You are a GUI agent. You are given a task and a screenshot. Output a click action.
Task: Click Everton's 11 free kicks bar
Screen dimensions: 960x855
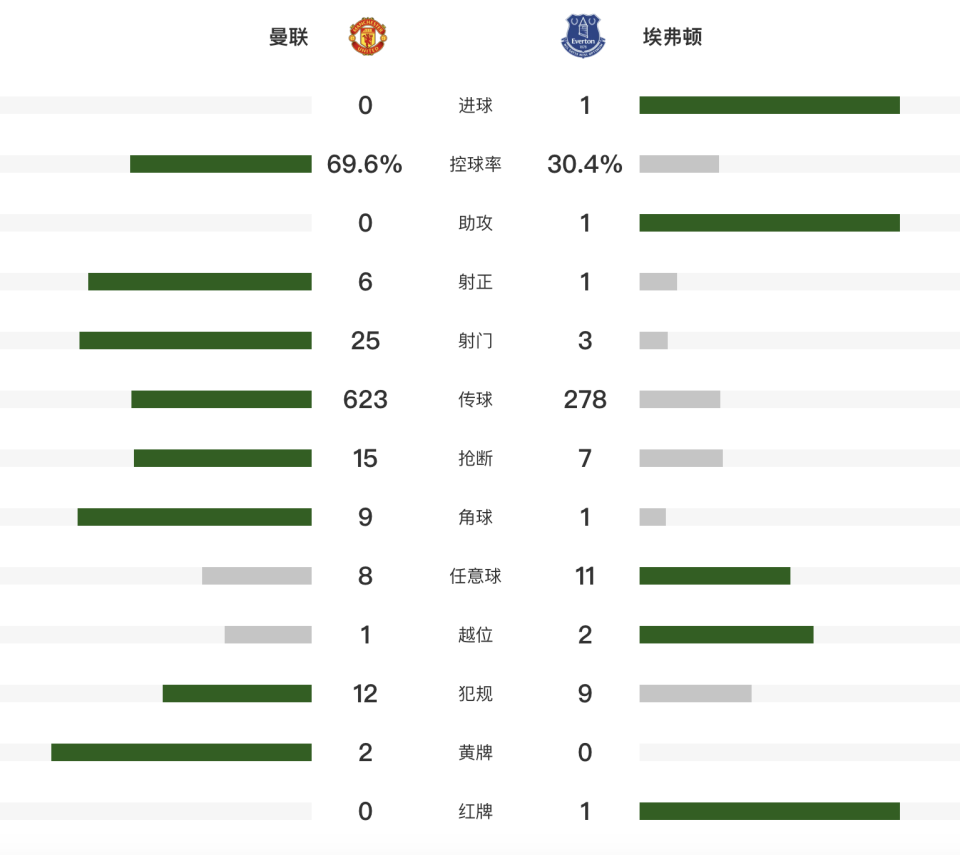tap(715, 576)
